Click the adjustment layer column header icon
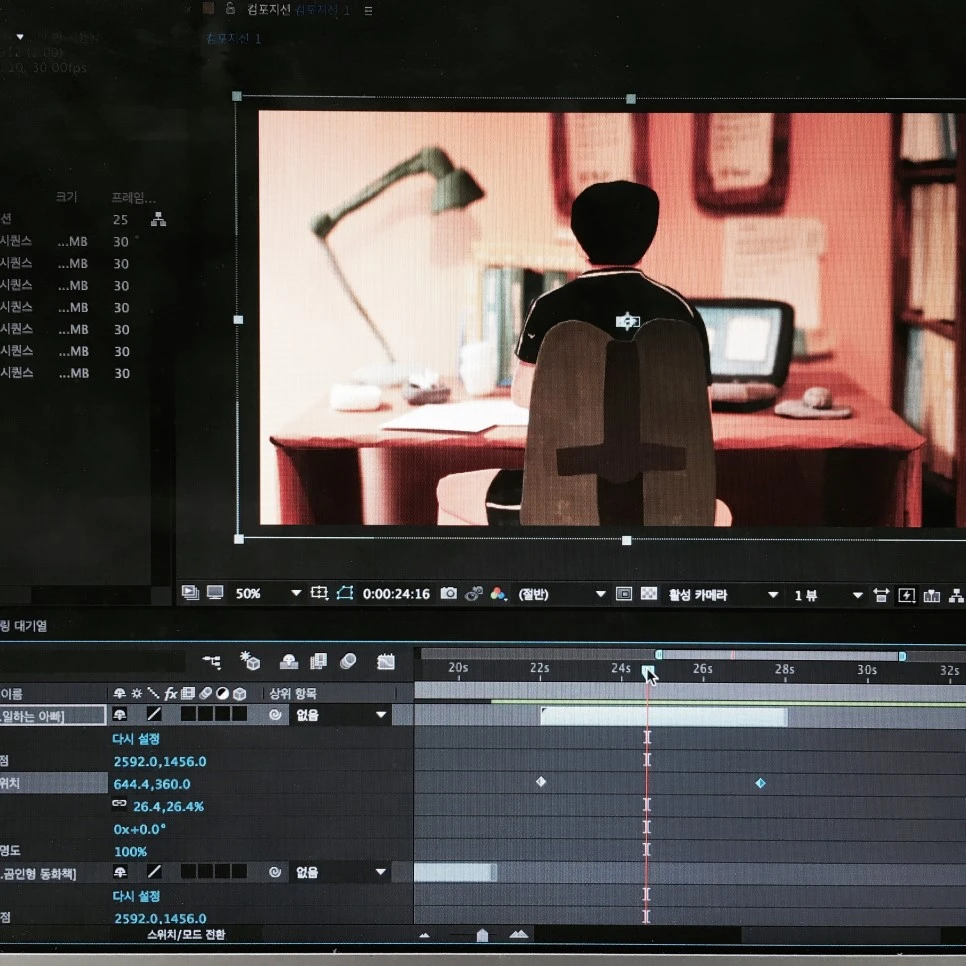Image resolution: width=966 pixels, height=966 pixels. (x=222, y=694)
